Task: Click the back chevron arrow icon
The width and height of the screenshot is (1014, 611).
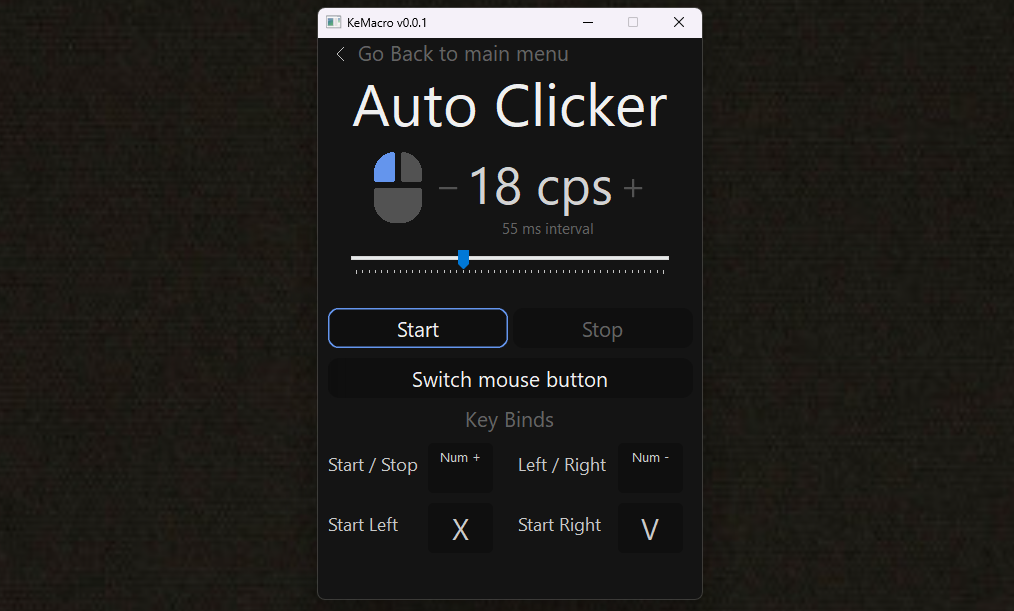Action: (341, 54)
